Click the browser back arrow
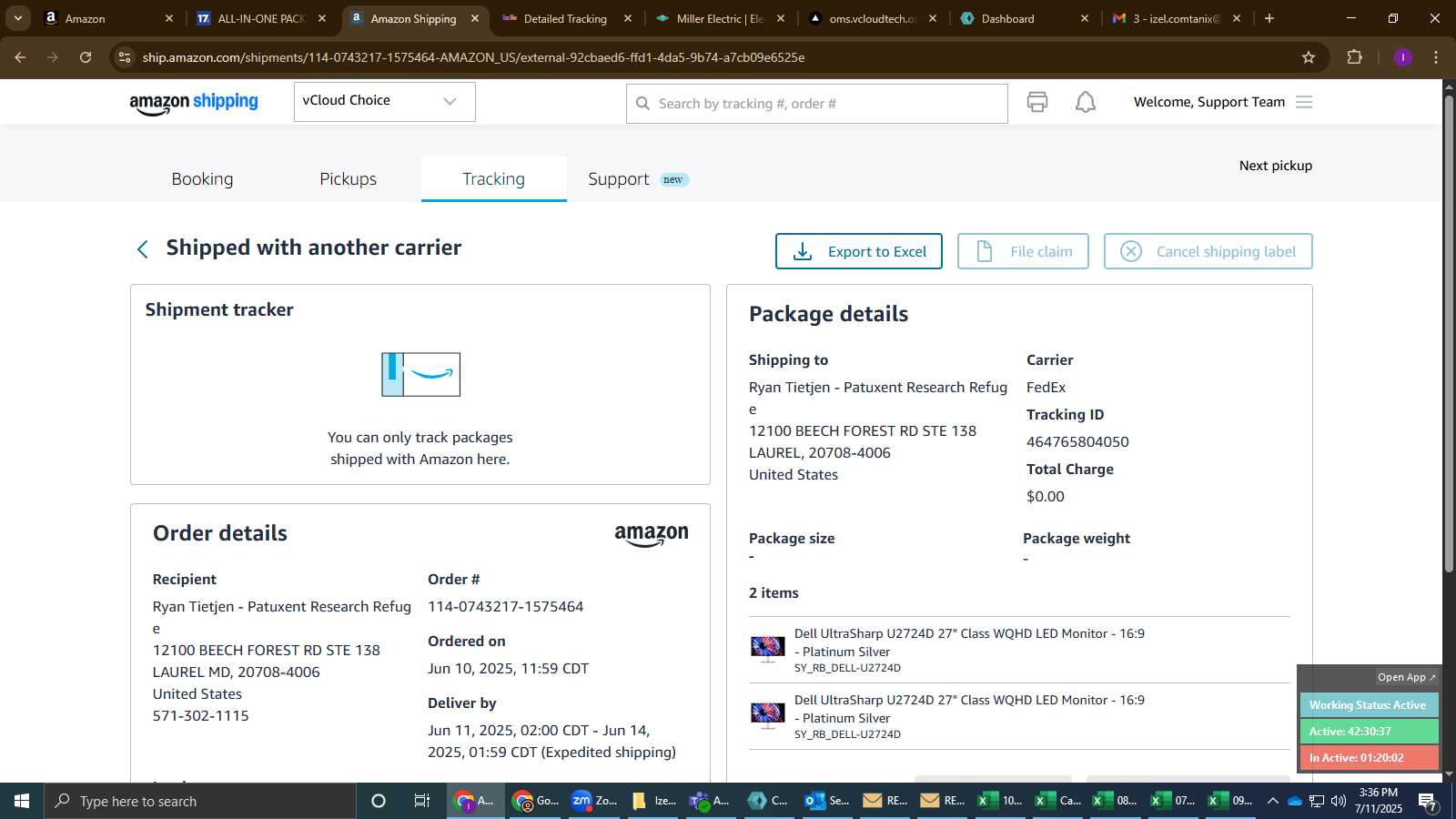Viewport: 1456px width, 819px height. pyautogui.click(x=20, y=57)
